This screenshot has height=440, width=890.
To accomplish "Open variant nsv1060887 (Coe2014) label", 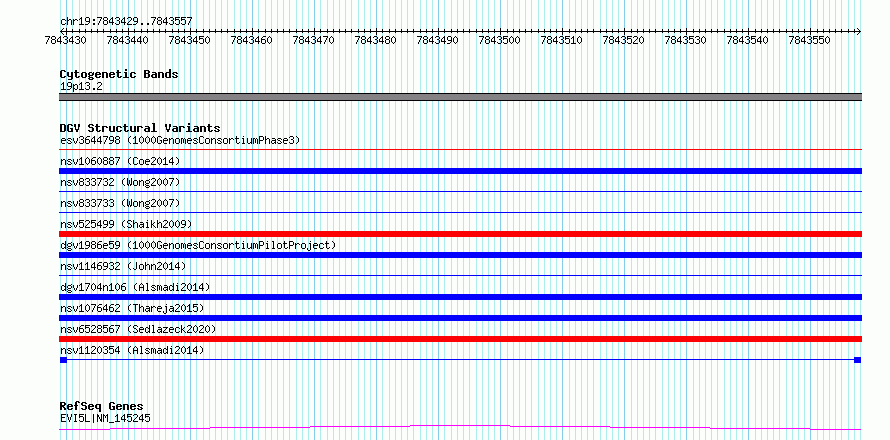I will [x=120, y=161].
